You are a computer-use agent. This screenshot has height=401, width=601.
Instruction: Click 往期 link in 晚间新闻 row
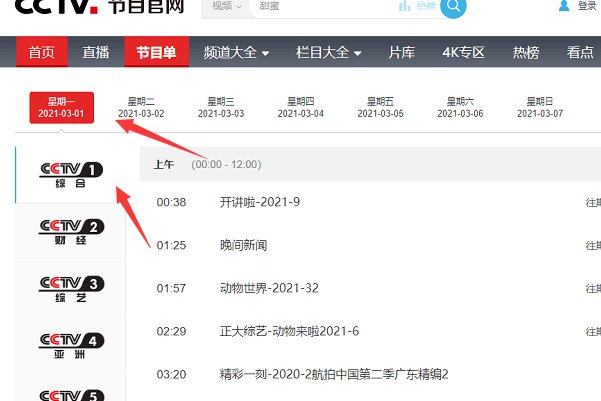[x=593, y=245]
